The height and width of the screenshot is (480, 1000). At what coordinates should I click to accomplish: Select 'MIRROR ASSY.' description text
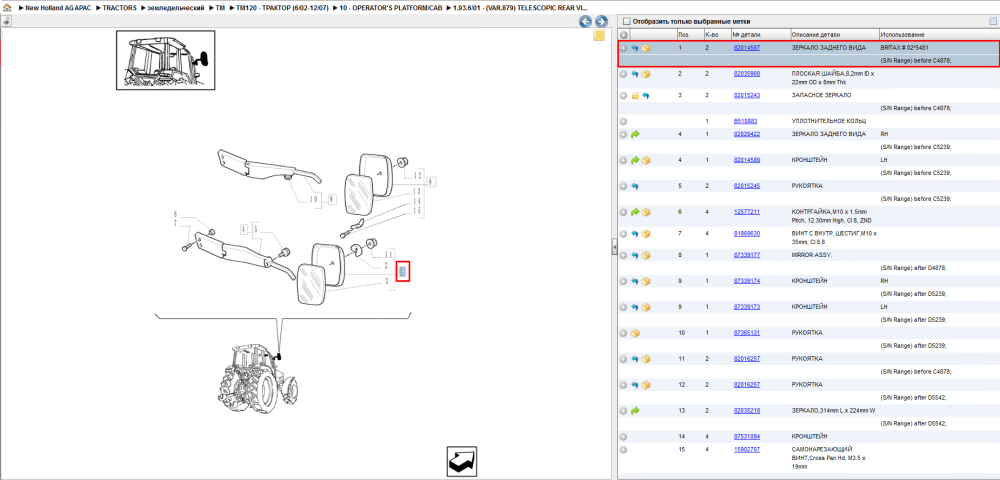tap(812, 256)
